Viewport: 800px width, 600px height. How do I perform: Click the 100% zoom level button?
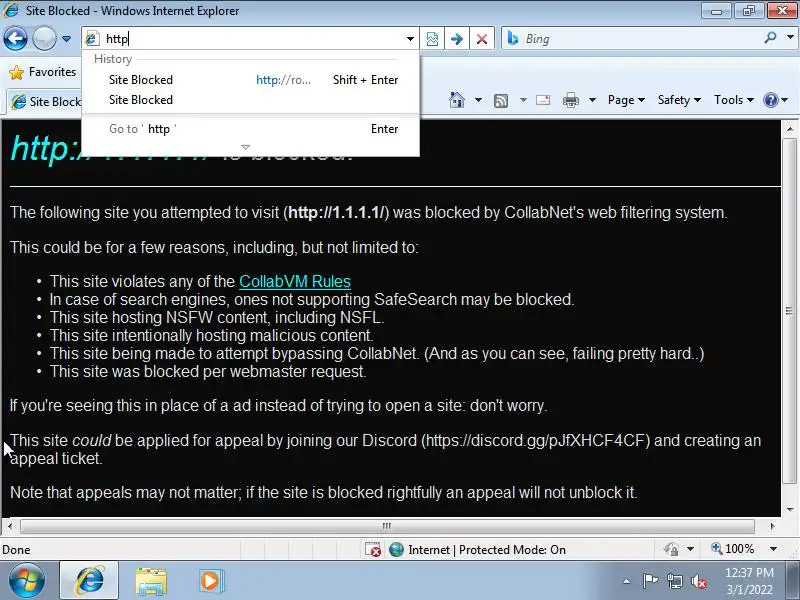click(x=733, y=549)
